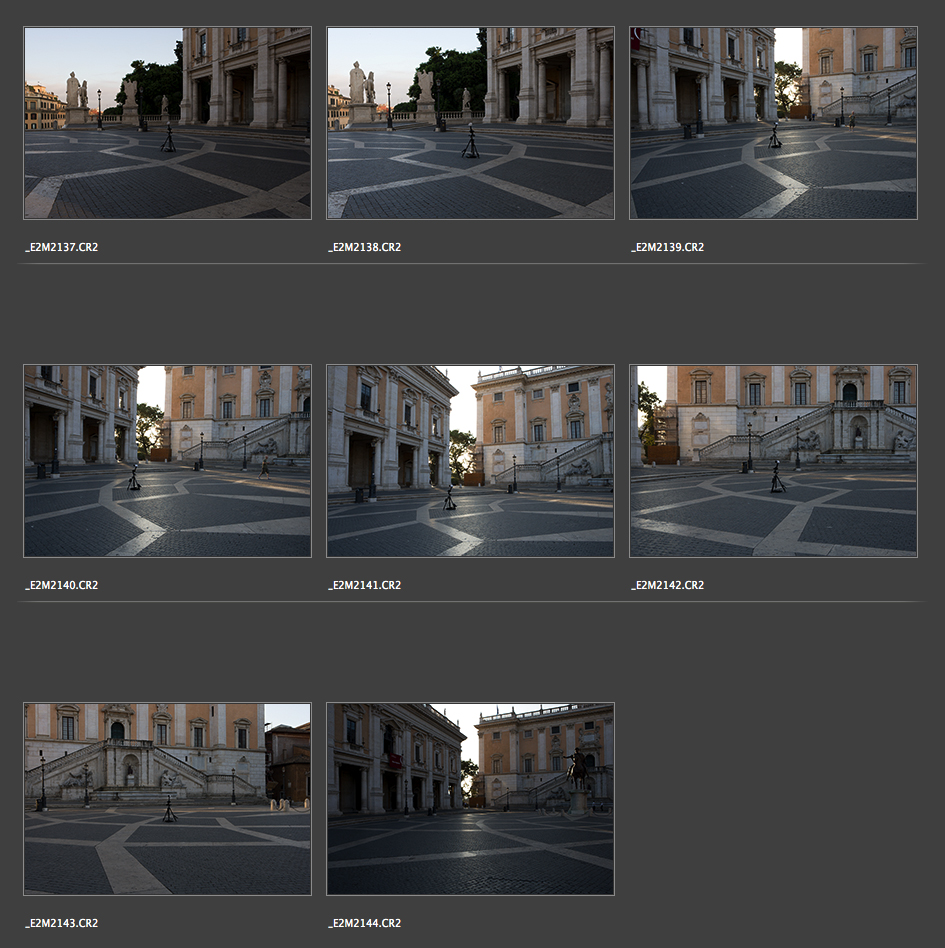Viewport: 945px width, 948px height.
Task: Select the filename label _E2M2141.CR2
Action: [365, 585]
